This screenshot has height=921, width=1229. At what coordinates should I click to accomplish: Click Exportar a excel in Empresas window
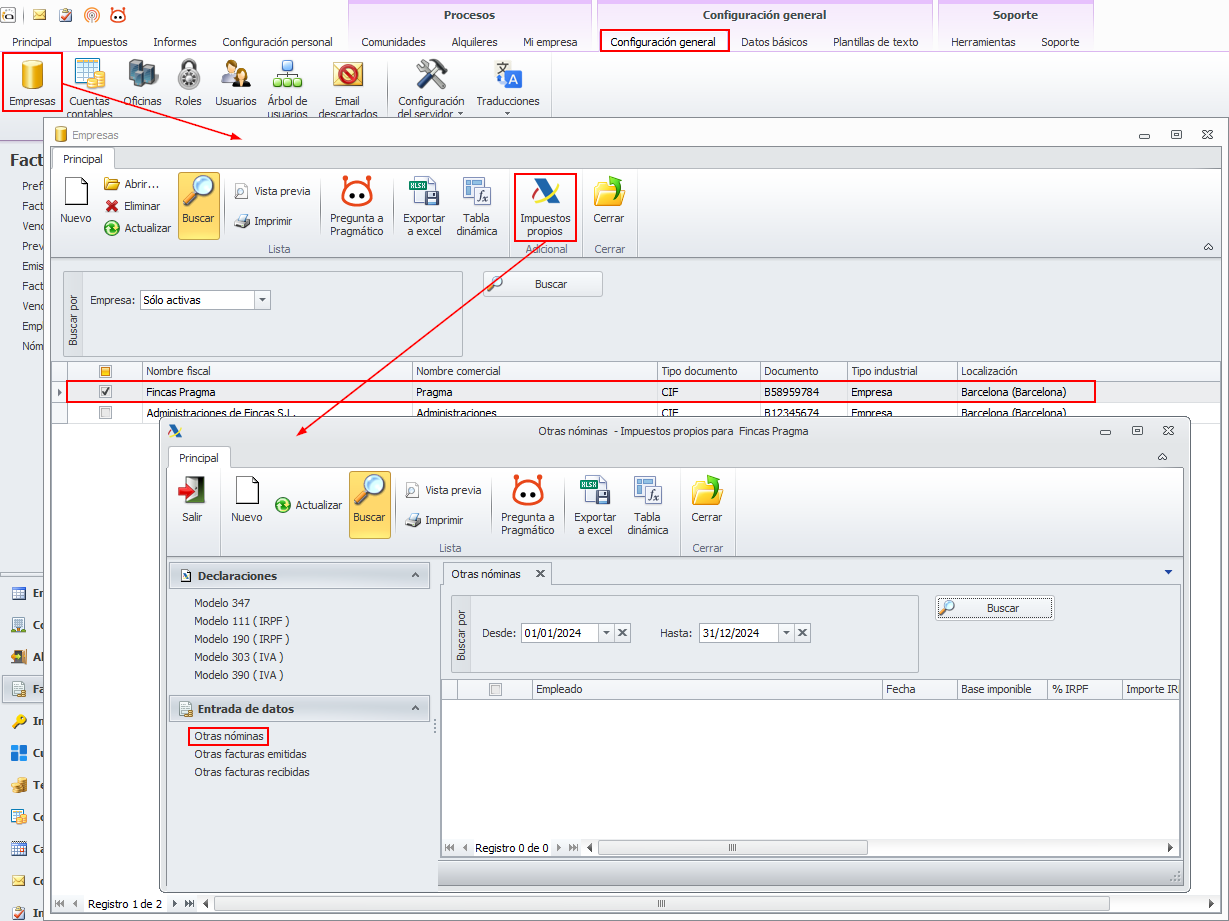click(x=424, y=206)
